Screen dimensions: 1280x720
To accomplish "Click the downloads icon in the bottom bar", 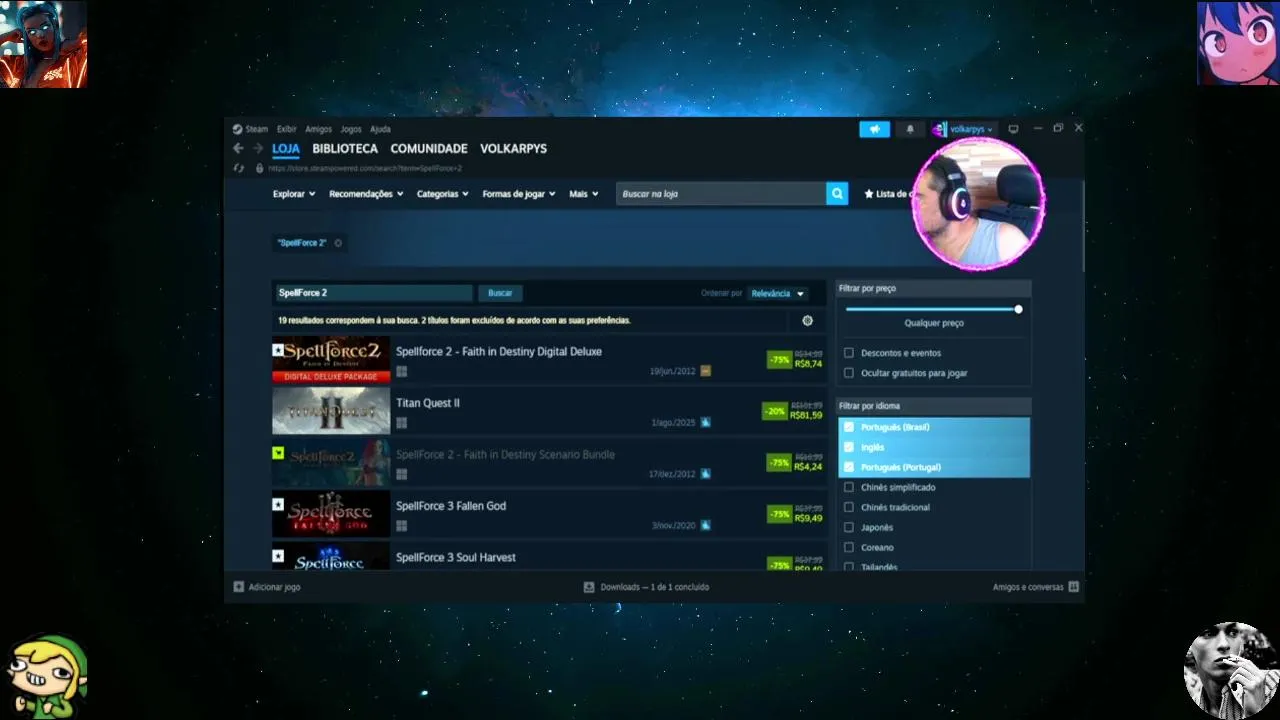I will (x=589, y=587).
